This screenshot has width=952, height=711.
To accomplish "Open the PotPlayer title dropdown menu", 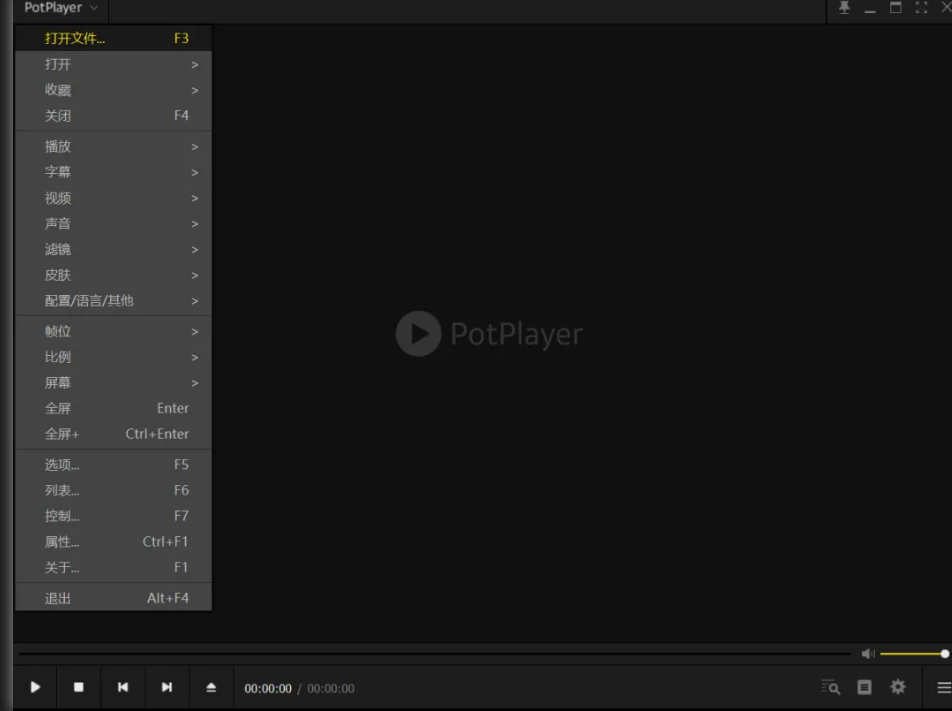I will point(60,8).
